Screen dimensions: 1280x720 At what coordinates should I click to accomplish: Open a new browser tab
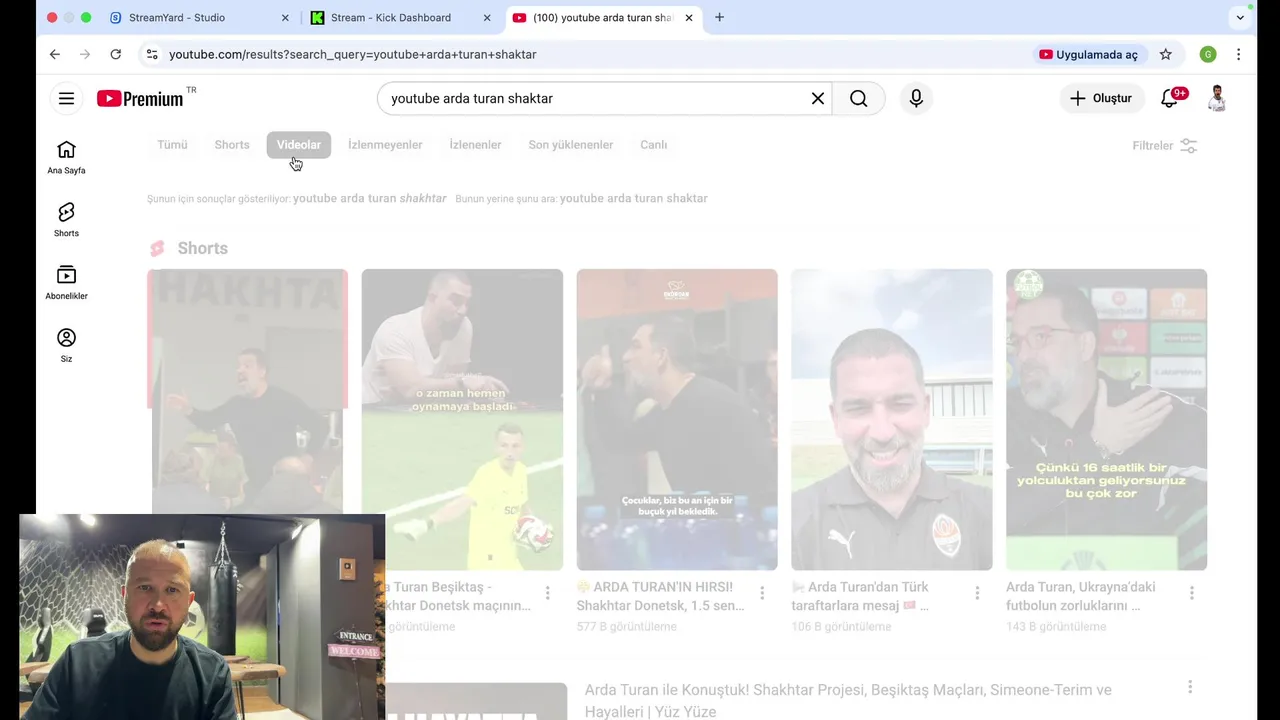coord(719,17)
